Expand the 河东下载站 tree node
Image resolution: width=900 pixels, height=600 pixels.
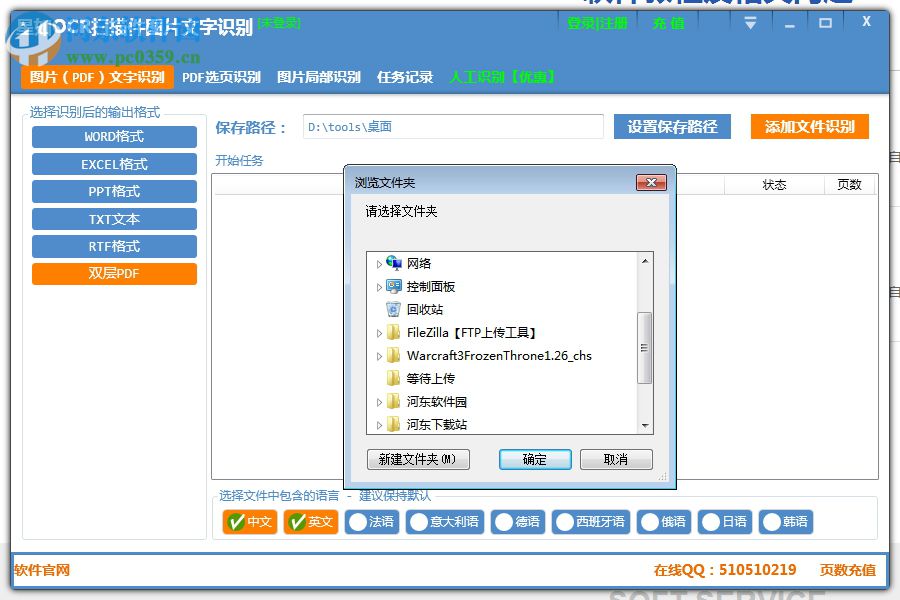click(x=379, y=425)
